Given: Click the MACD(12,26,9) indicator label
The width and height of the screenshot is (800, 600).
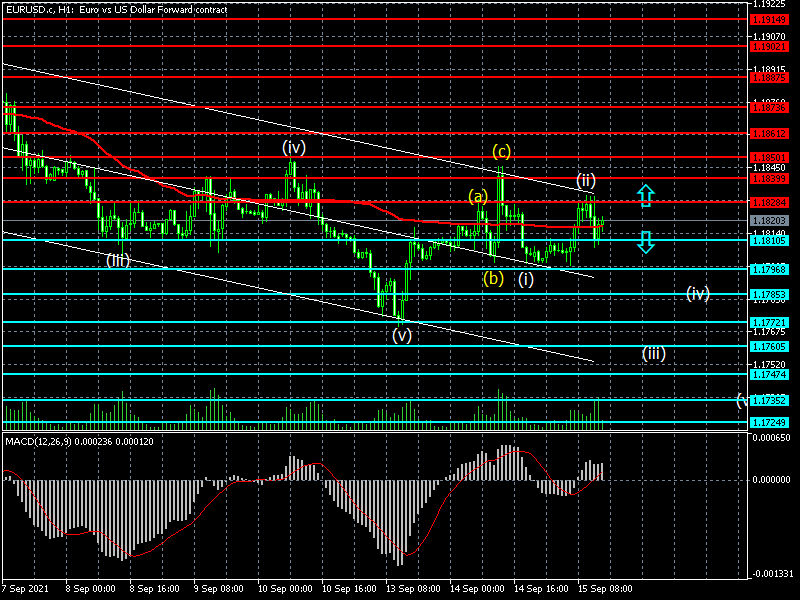Looking at the screenshot, I should (65, 441).
